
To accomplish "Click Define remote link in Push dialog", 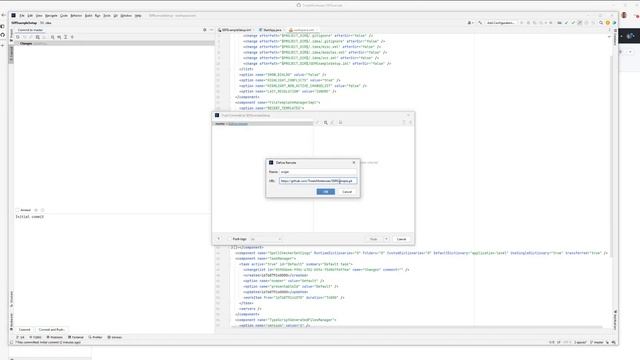I will pyautogui.click(x=238, y=124).
